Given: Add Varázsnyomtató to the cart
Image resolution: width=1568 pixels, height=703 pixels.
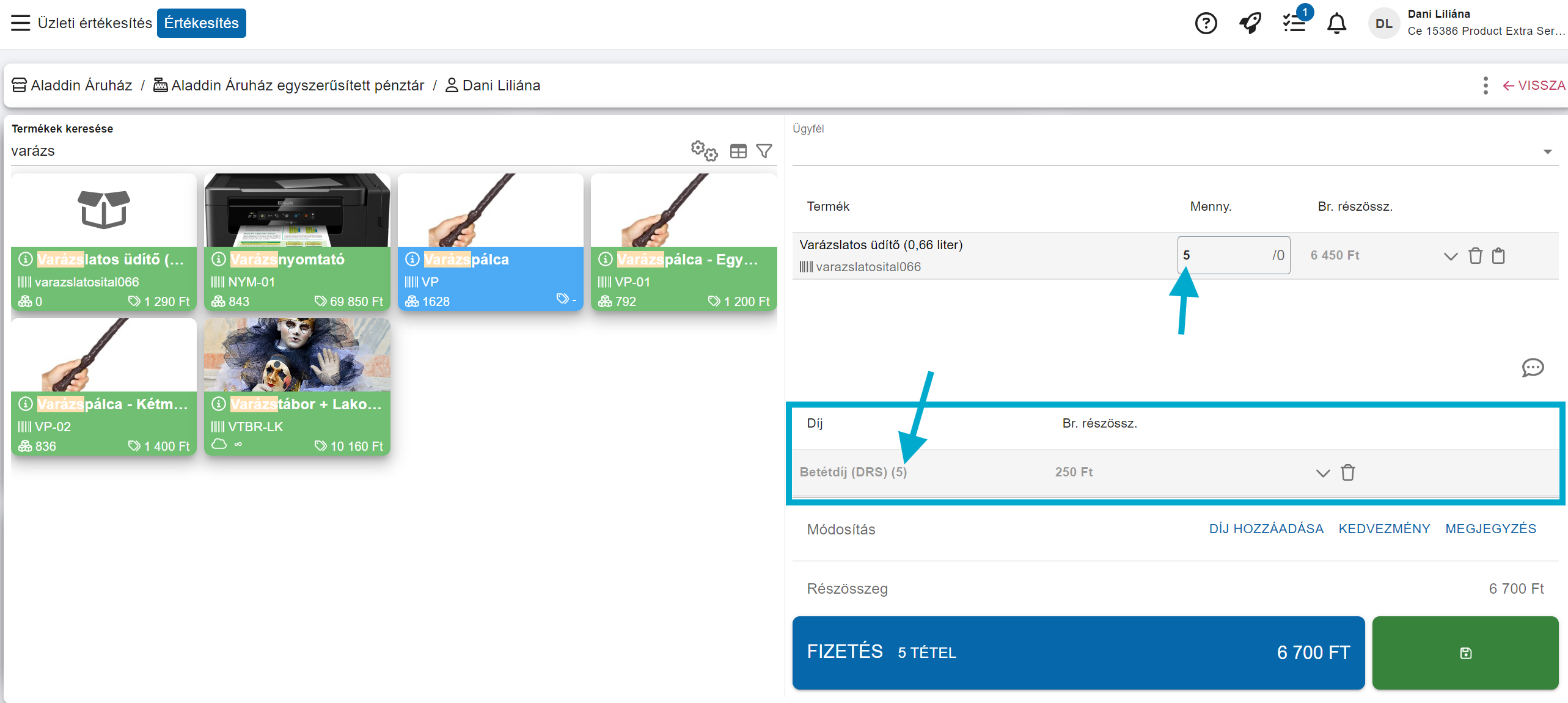Looking at the screenshot, I should 297,242.
